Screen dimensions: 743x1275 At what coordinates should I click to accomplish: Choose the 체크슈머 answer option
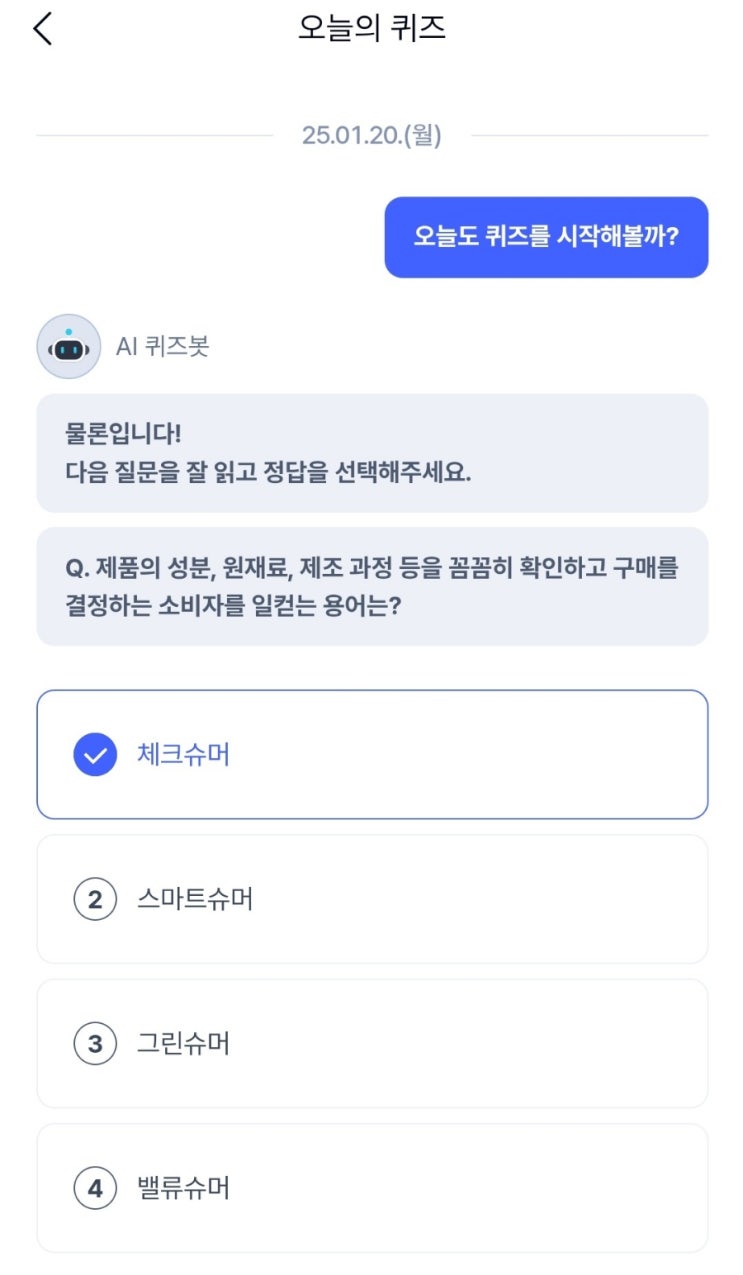click(372, 755)
